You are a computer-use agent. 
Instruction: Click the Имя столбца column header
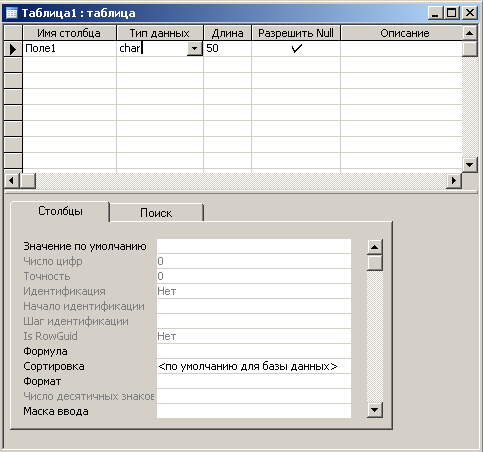click(69, 33)
